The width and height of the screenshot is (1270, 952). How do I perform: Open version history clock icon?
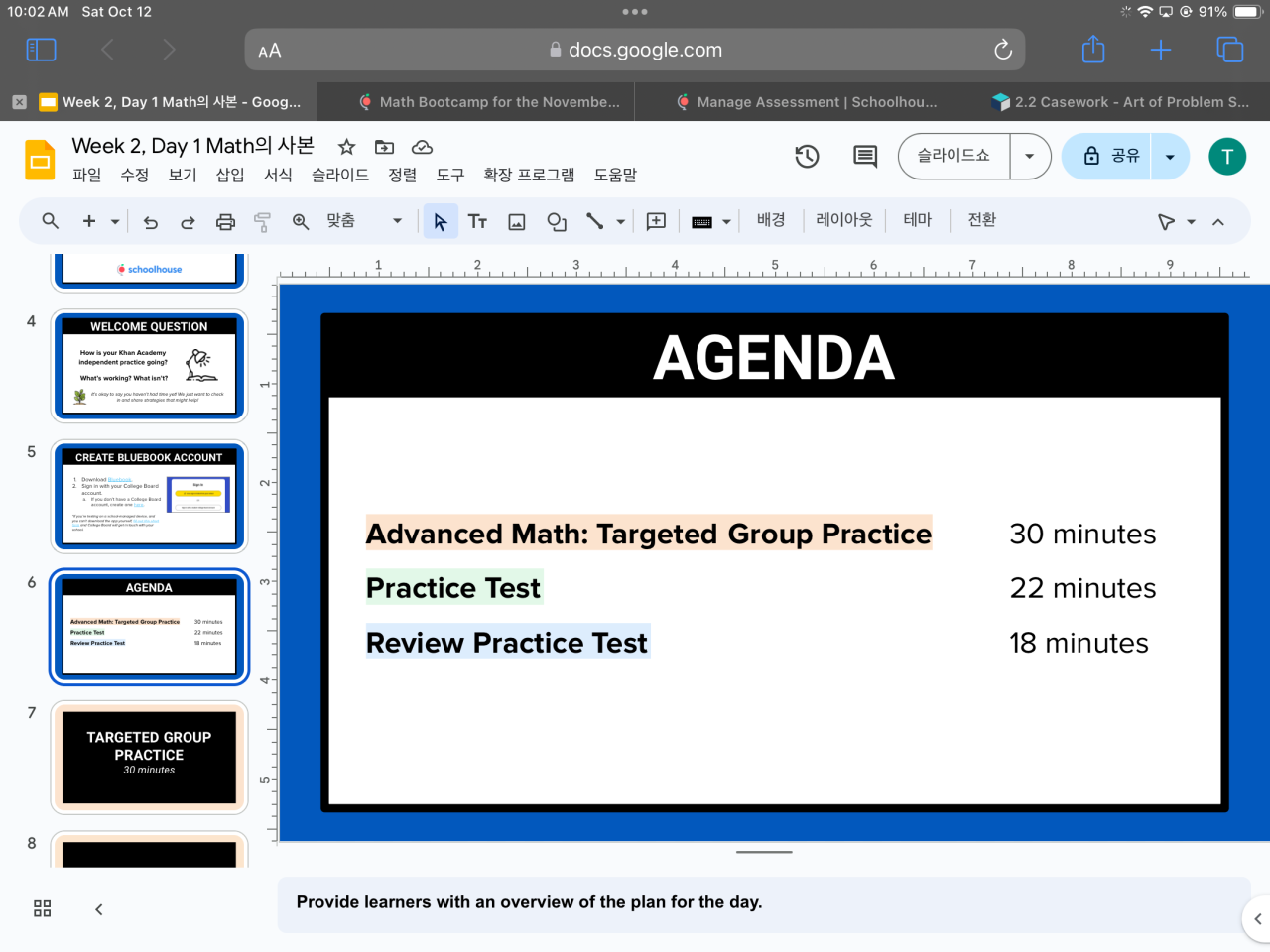point(807,156)
